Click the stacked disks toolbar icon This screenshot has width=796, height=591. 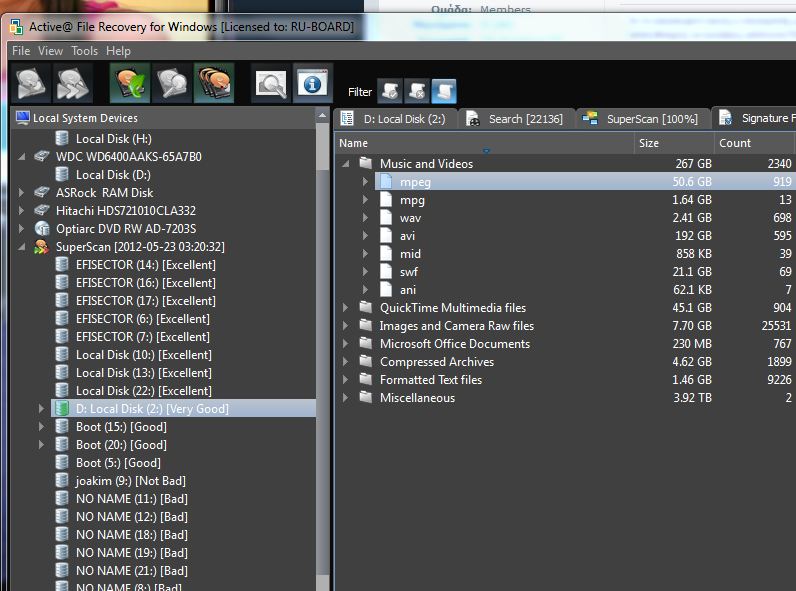(214, 83)
